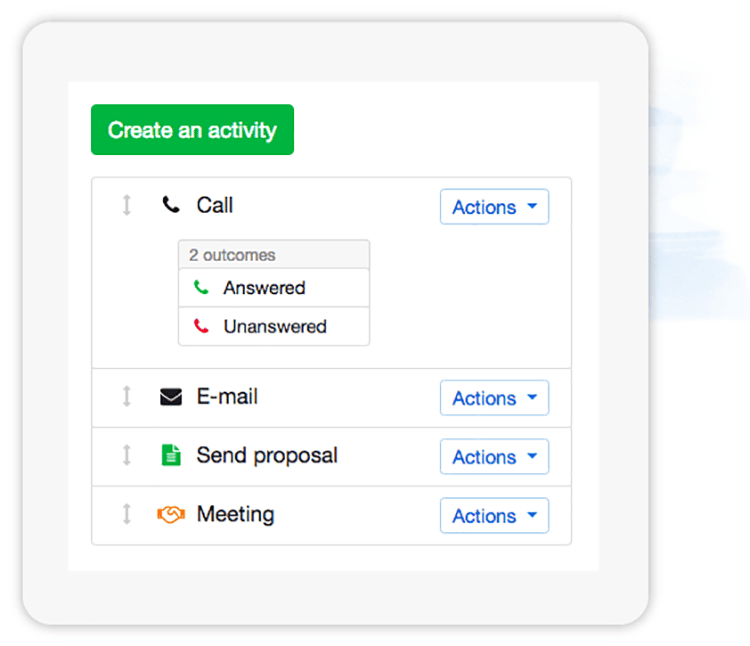This screenshot has width=750, height=646.
Task: Click the reorder arrow on Meeting row
Action: [127, 515]
